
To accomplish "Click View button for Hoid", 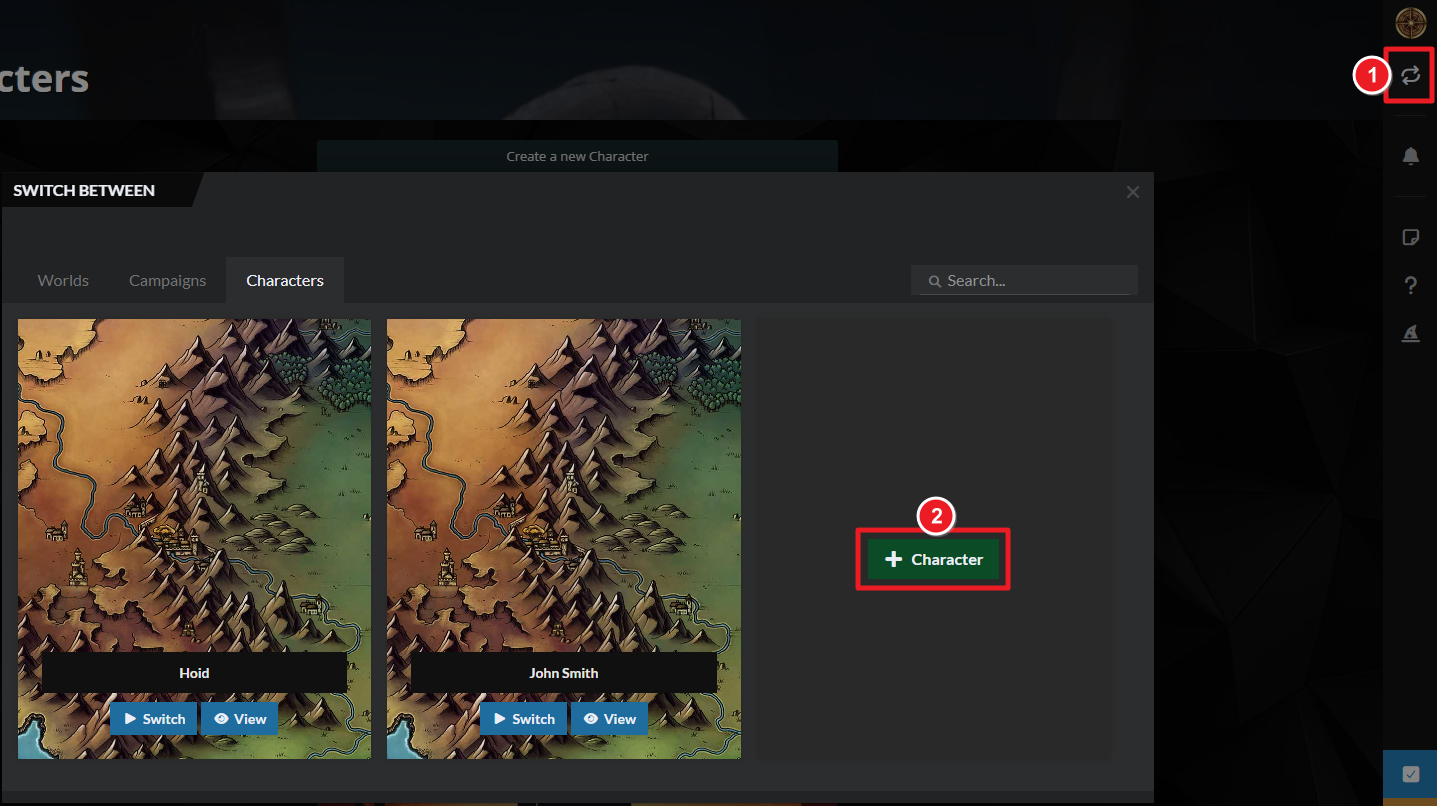I will point(240,718).
